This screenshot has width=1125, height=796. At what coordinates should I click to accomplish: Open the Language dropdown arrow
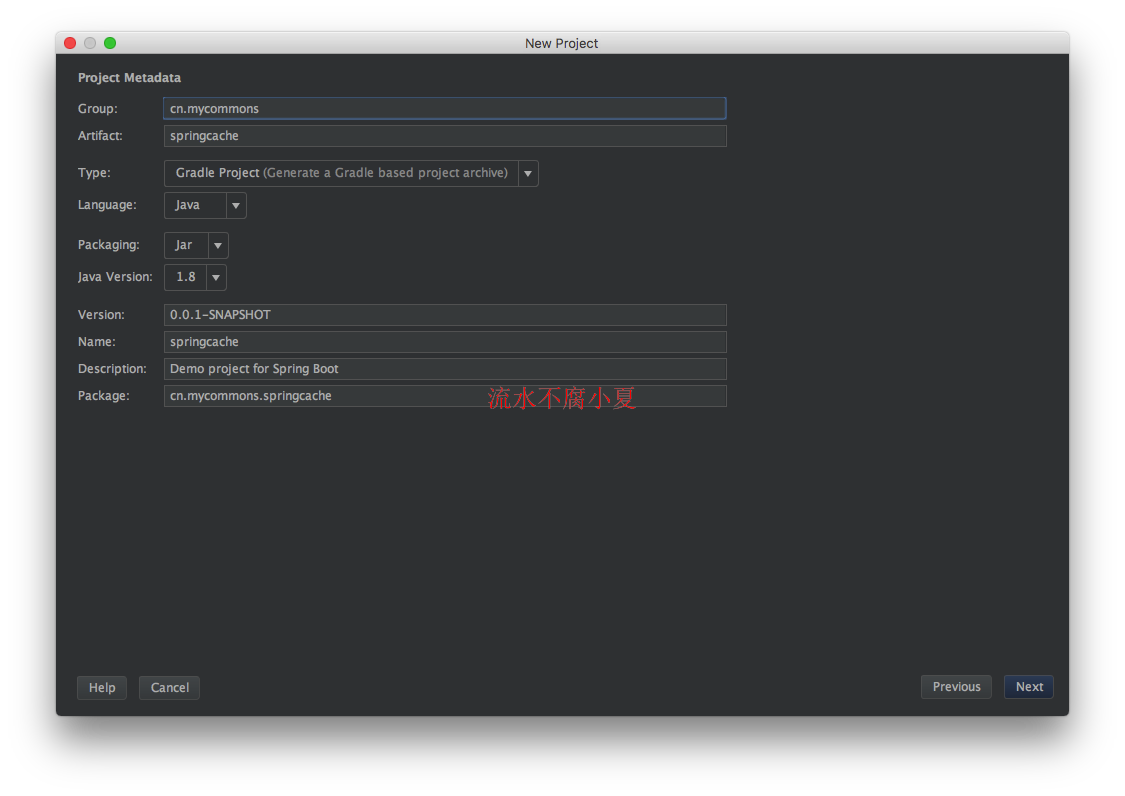pyautogui.click(x=236, y=205)
